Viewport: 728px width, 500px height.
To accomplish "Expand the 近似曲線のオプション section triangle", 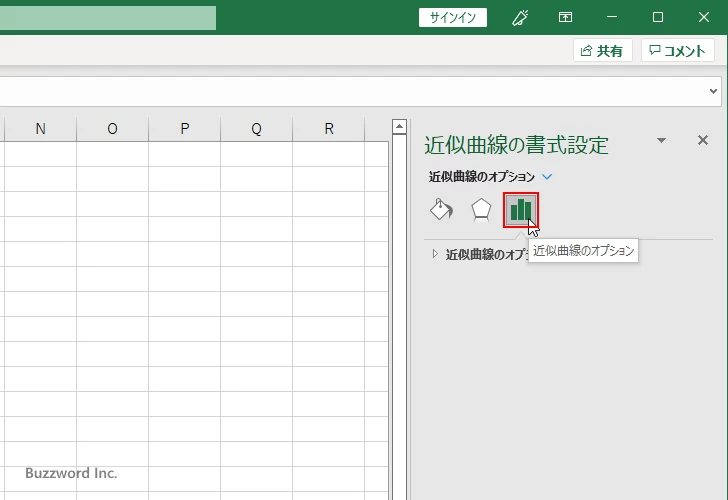I will click(435, 254).
